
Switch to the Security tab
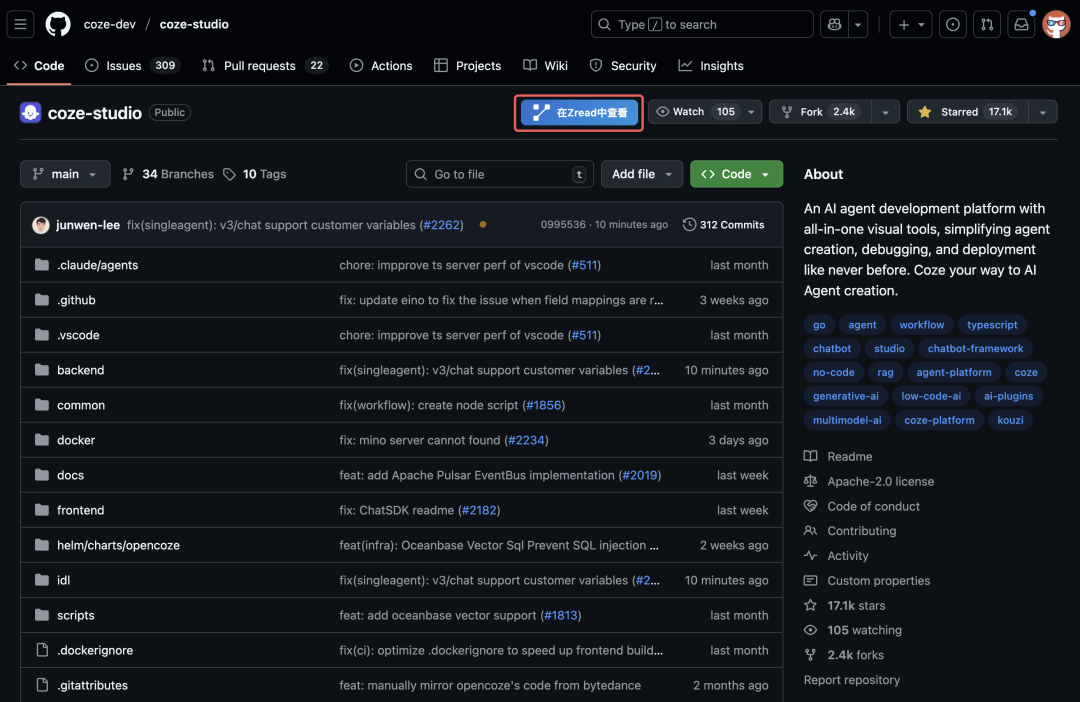[x=623, y=65]
